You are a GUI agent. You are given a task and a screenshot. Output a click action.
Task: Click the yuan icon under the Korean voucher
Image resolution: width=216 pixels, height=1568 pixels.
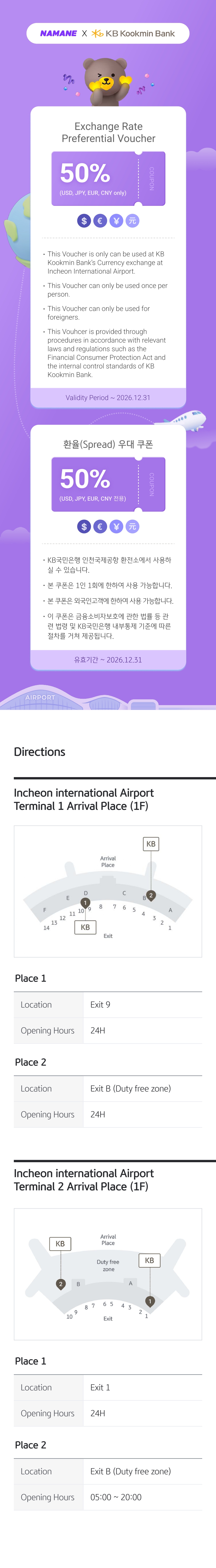tap(132, 527)
